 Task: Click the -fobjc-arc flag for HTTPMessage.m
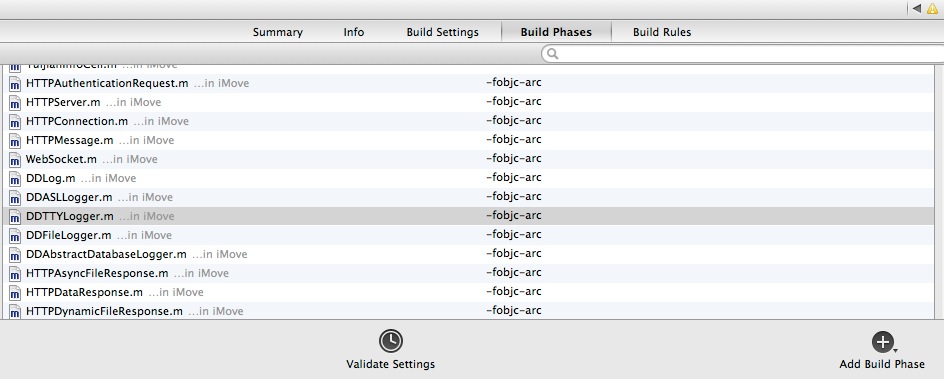[514, 140]
